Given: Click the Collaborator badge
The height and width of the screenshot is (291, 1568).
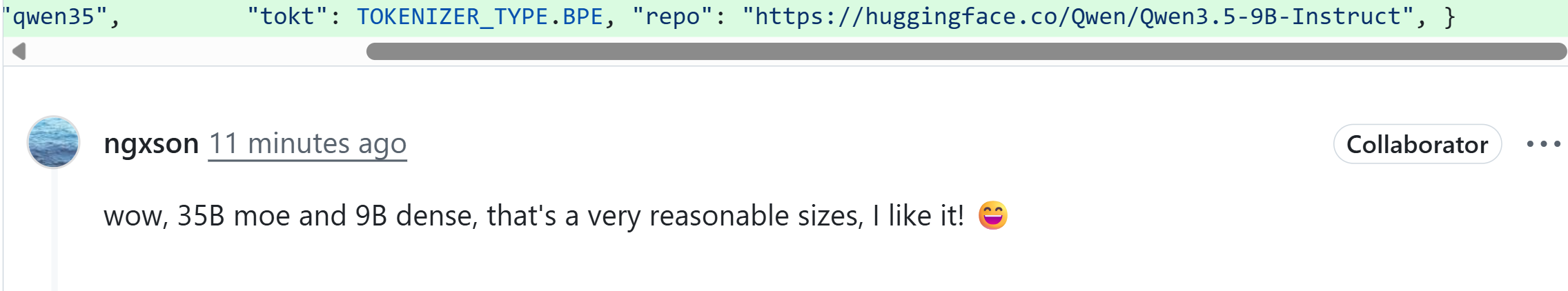Looking at the screenshot, I should 1417,144.
